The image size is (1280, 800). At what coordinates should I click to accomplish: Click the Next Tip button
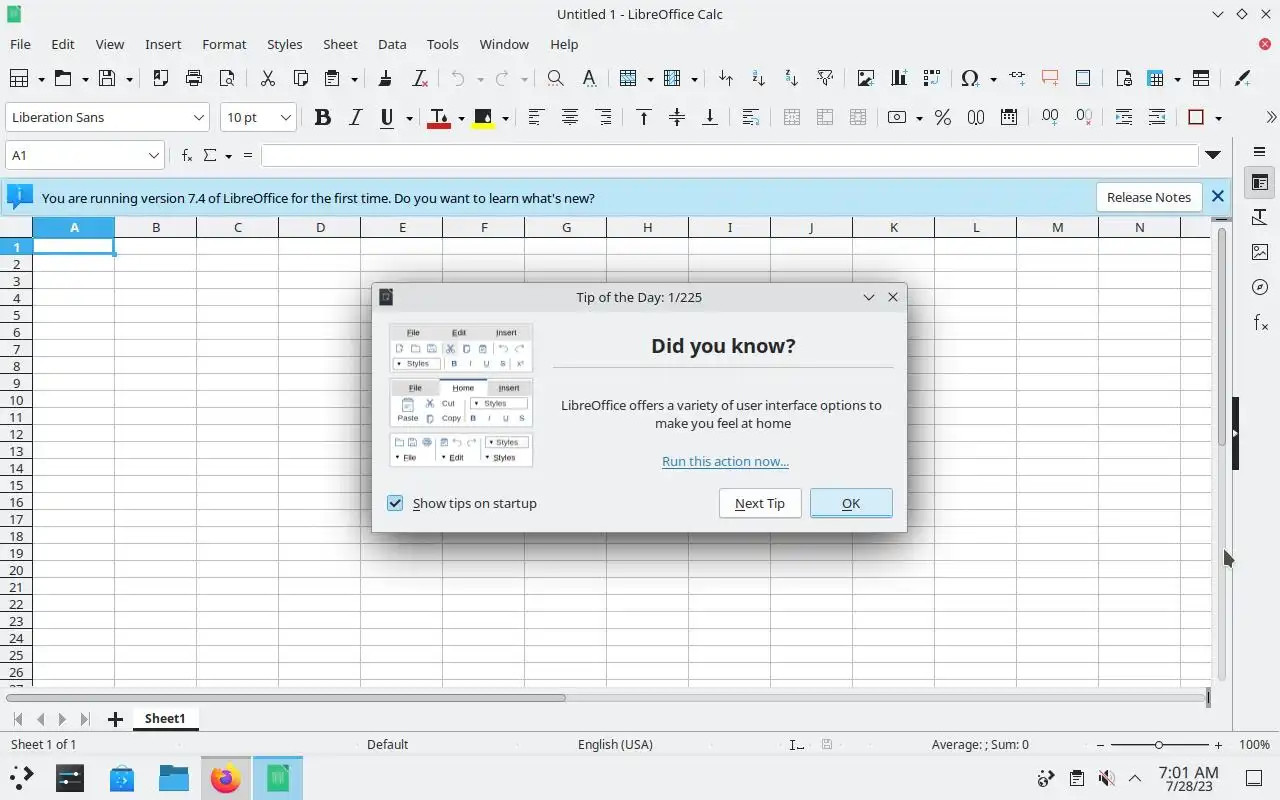(x=760, y=503)
